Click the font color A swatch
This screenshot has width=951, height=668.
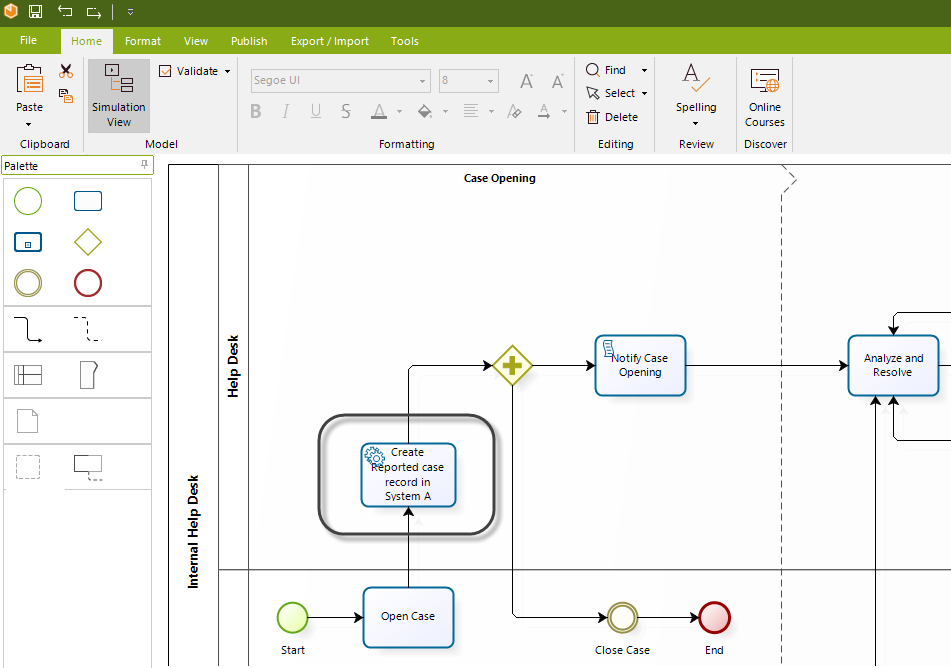(379, 111)
